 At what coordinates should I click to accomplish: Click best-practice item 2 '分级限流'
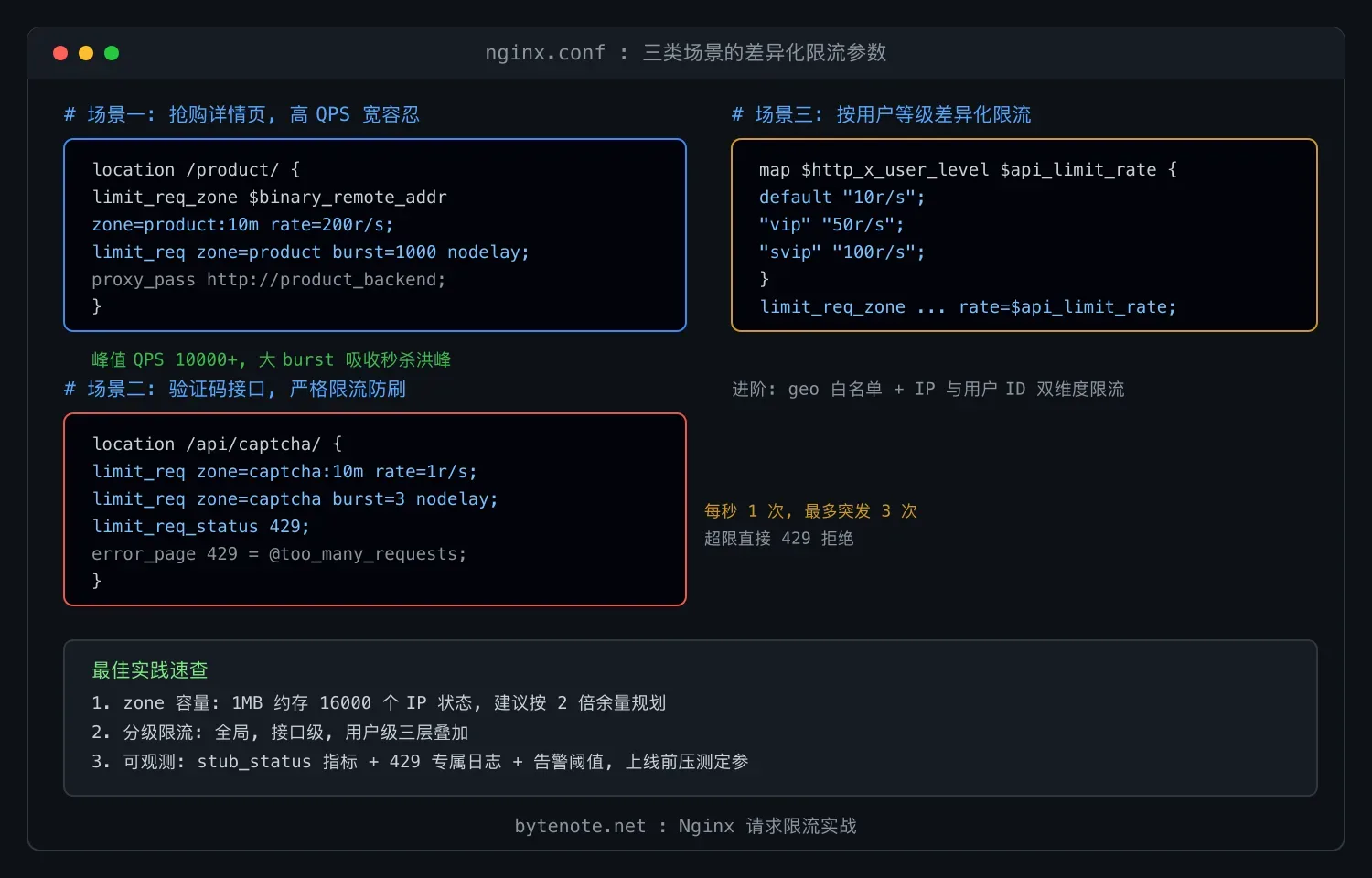point(280,732)
